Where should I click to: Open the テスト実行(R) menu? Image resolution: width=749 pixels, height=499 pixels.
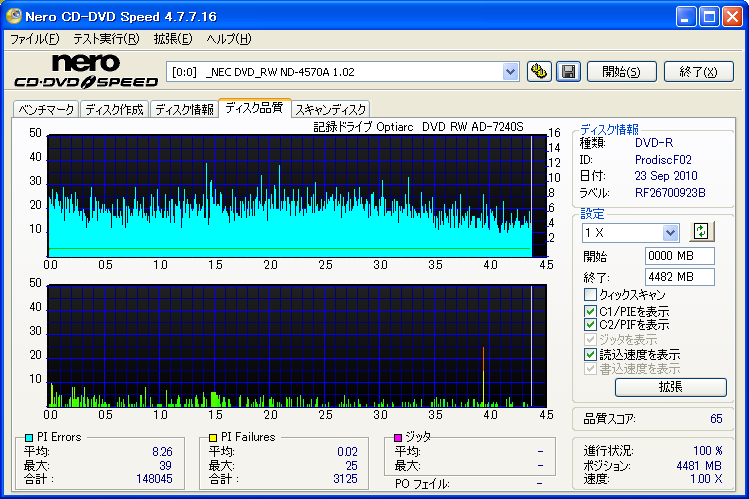pos(106,39)
